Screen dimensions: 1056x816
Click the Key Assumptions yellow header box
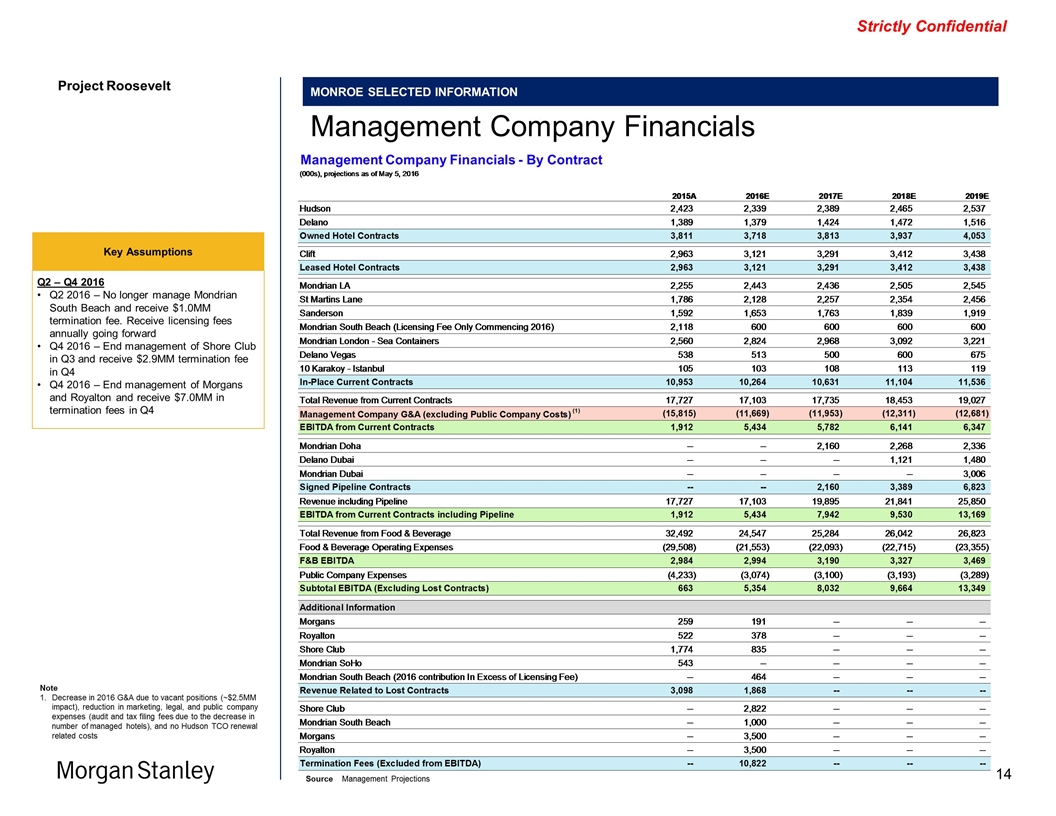143,251
